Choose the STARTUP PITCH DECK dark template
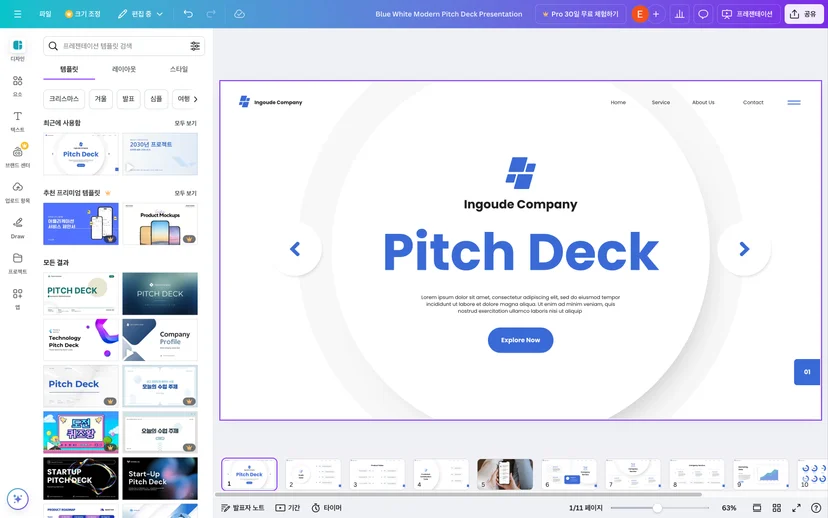Screen dimensions: 828x518 [x=81, y=478]
